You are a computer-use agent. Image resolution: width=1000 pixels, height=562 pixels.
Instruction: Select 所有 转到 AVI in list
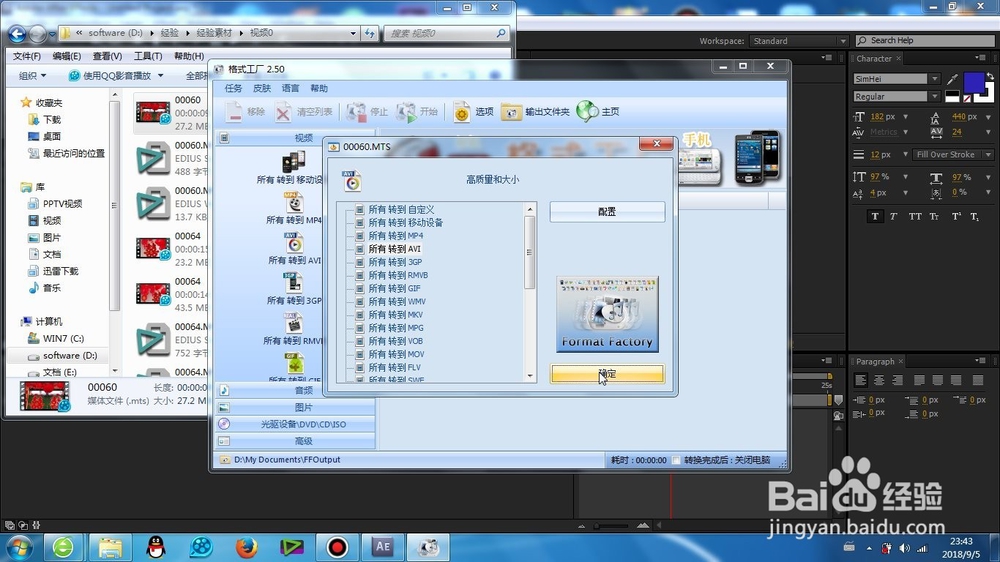[x=394, y=249]
